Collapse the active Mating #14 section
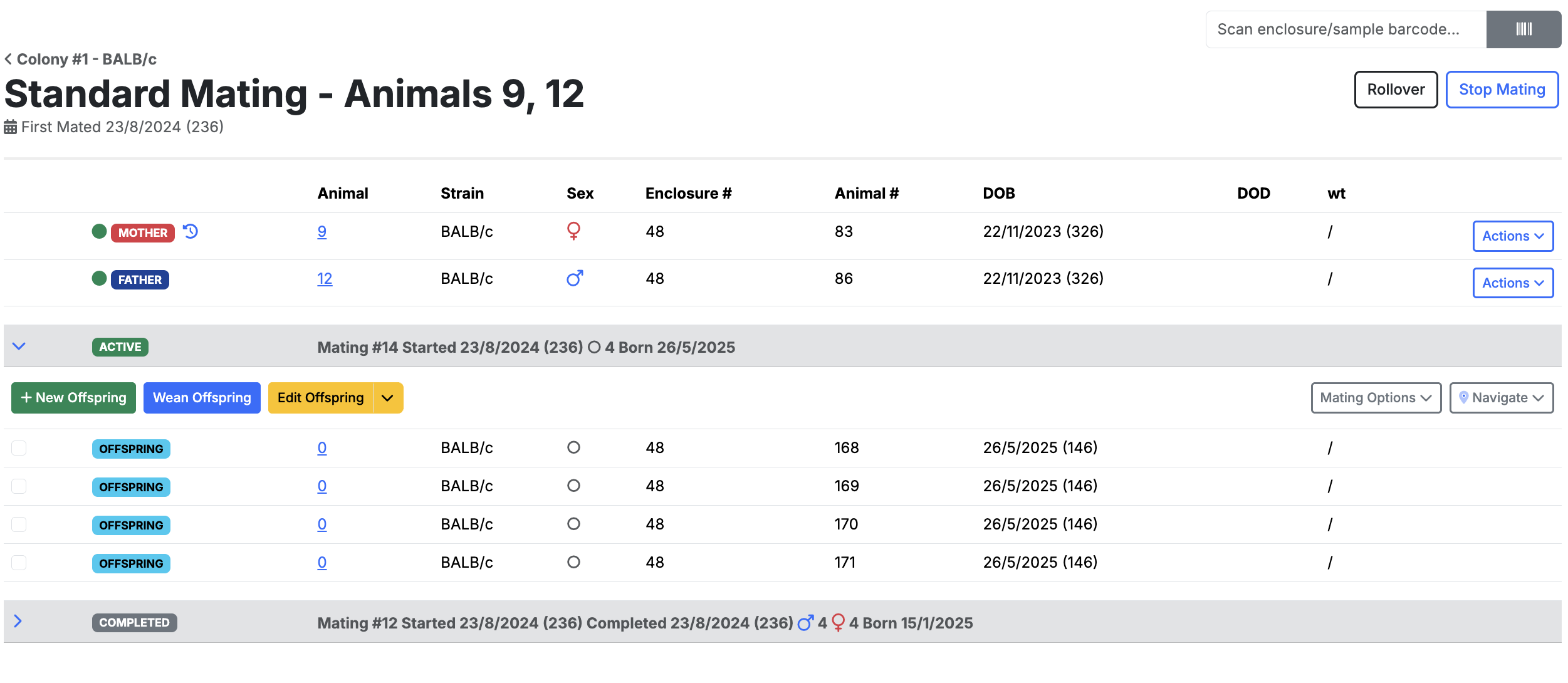The width and height of the screenshot is (1568, 683). pyautogui.click(x=19, y=347)
